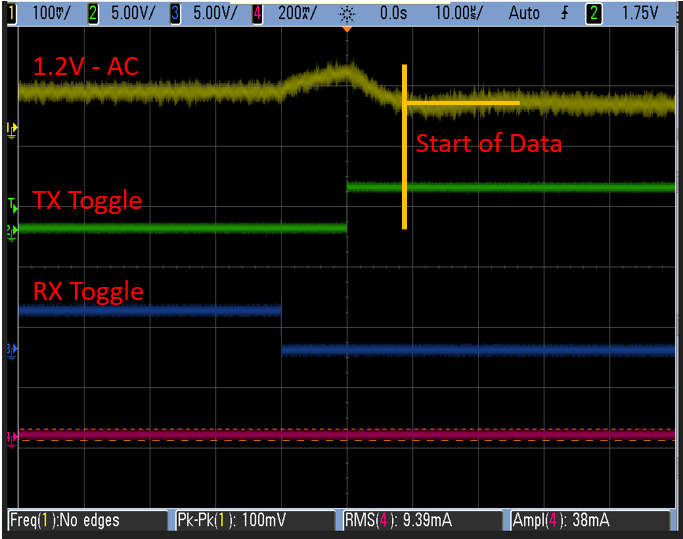Select channel 1 100mV scale indicator
Viewport: 683px width, 539px height.
click(46, 12)
